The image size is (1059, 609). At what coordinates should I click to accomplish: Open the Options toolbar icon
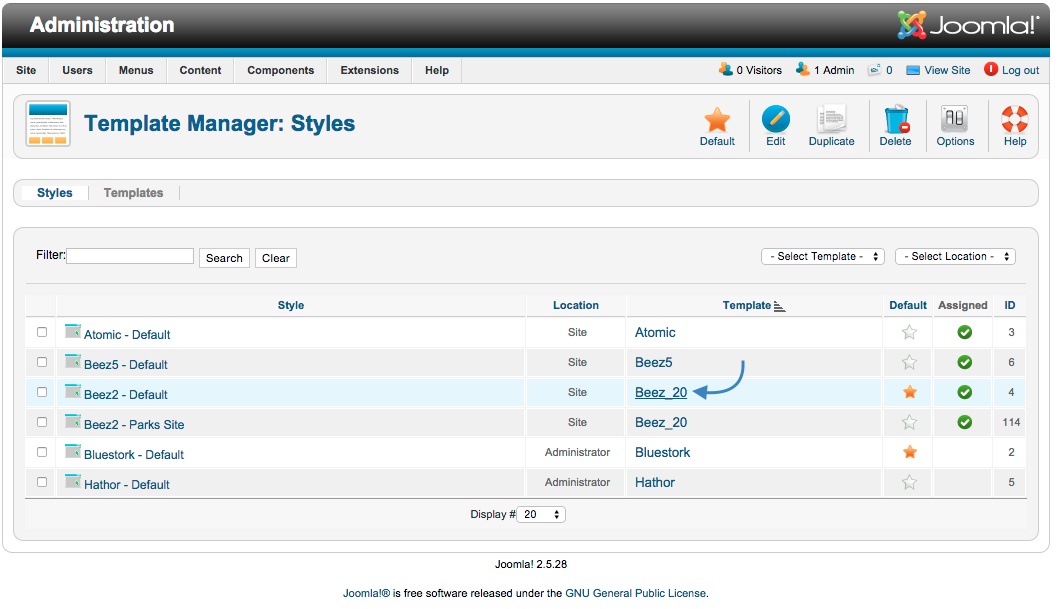955,119
